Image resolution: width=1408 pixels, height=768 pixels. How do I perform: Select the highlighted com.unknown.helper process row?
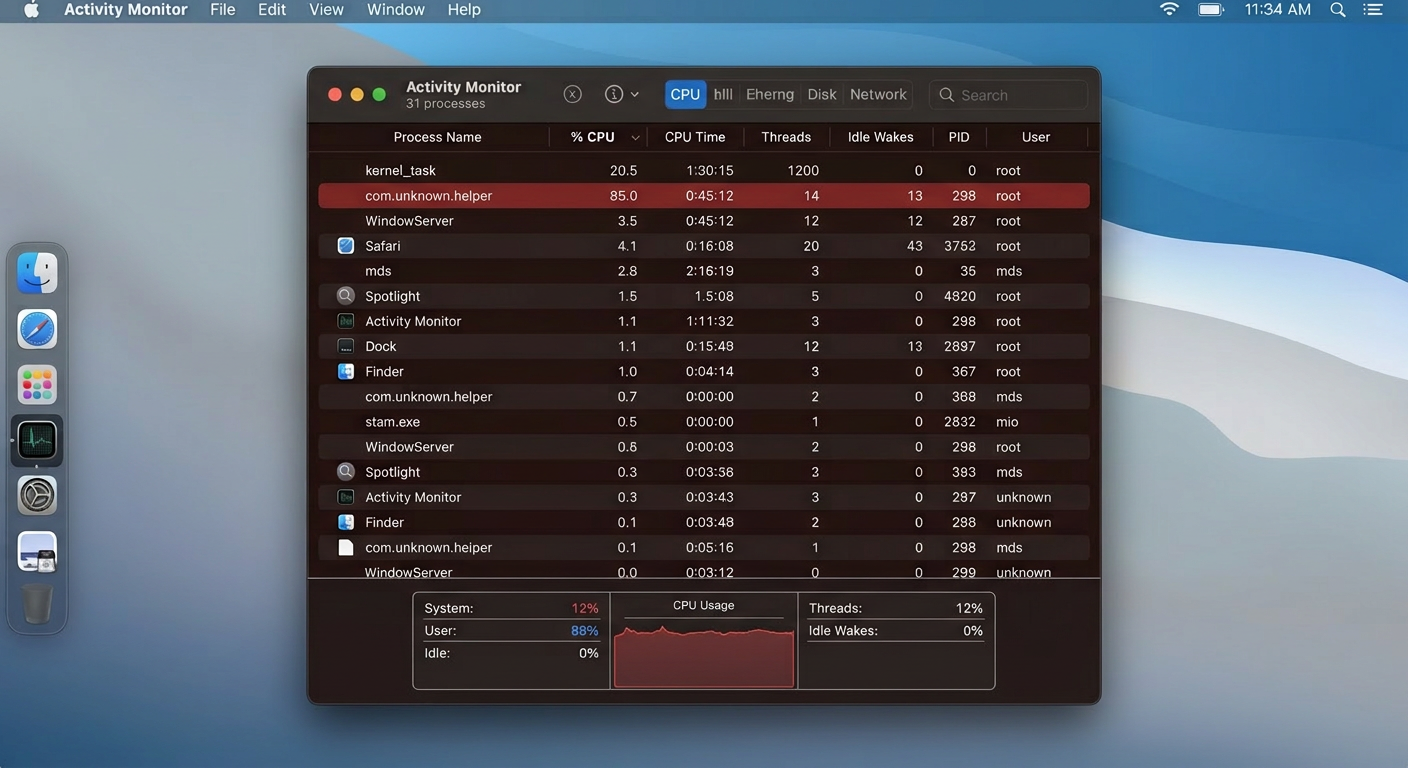point(700,195)
